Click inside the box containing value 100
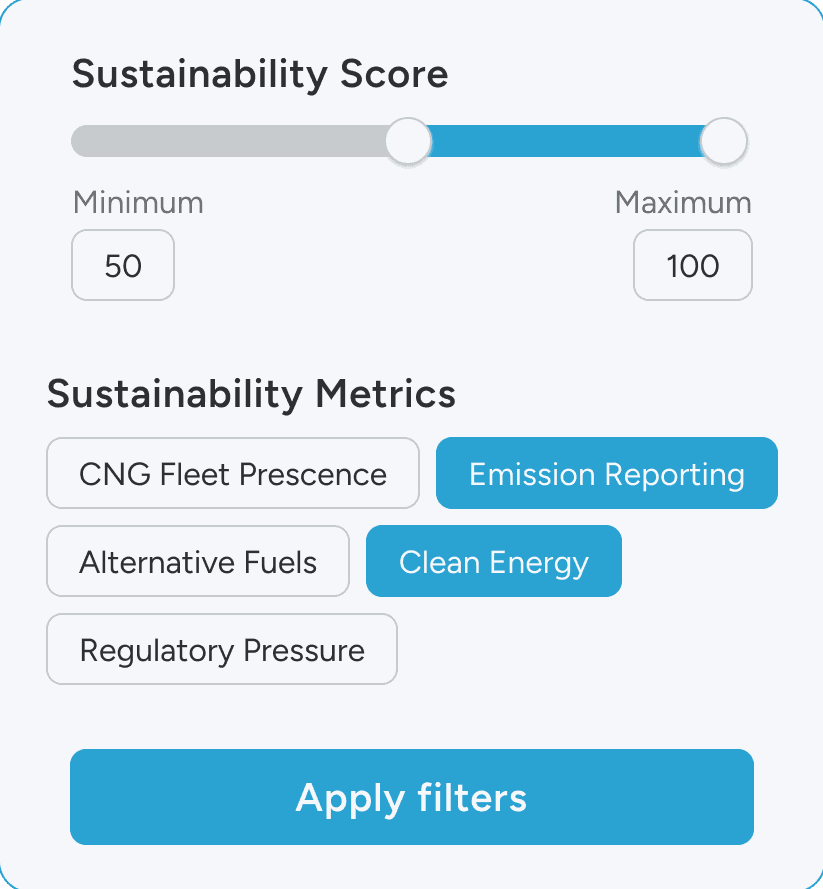823x889 pixels. (692, 266)
